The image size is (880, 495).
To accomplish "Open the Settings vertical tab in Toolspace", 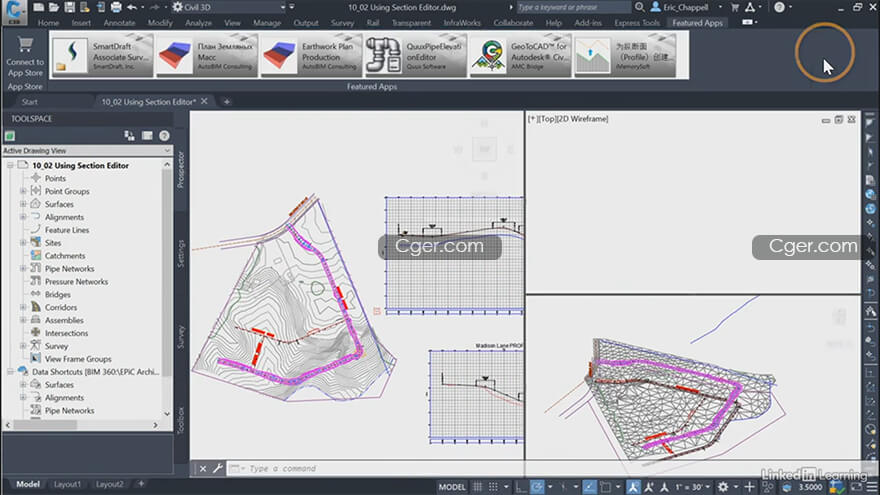I will pos(181,254).
